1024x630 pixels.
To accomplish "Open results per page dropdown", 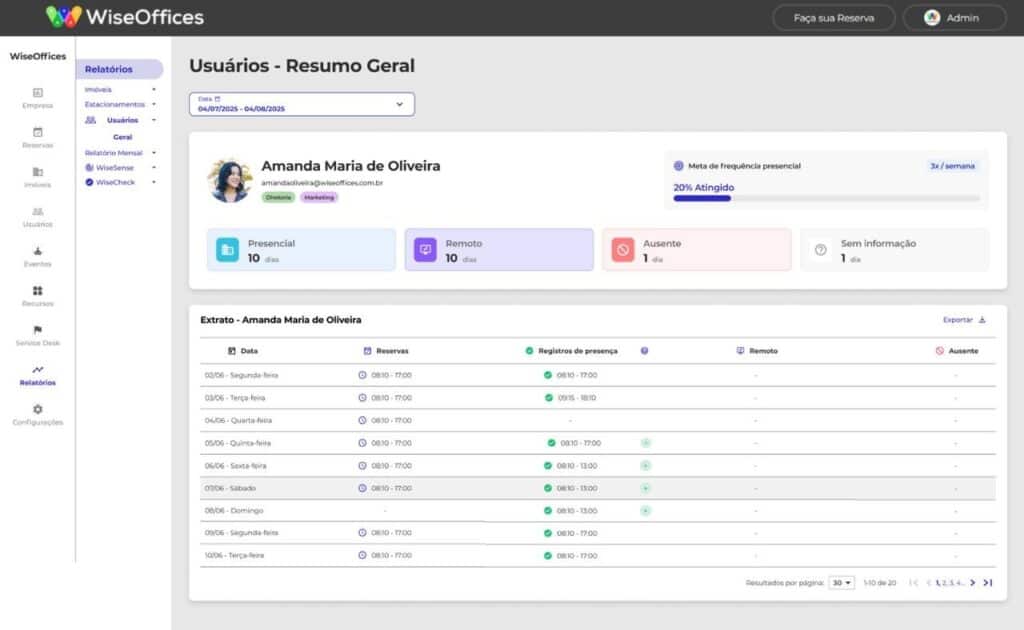I will pyautogui.click(x=841, y=582).
